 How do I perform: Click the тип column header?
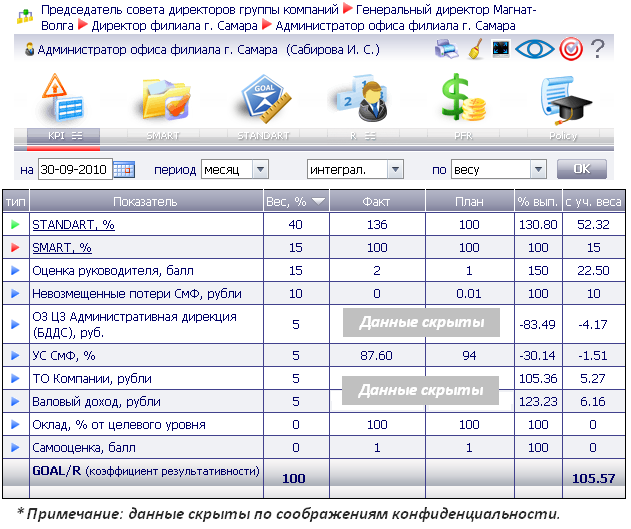tap(16, 201)
